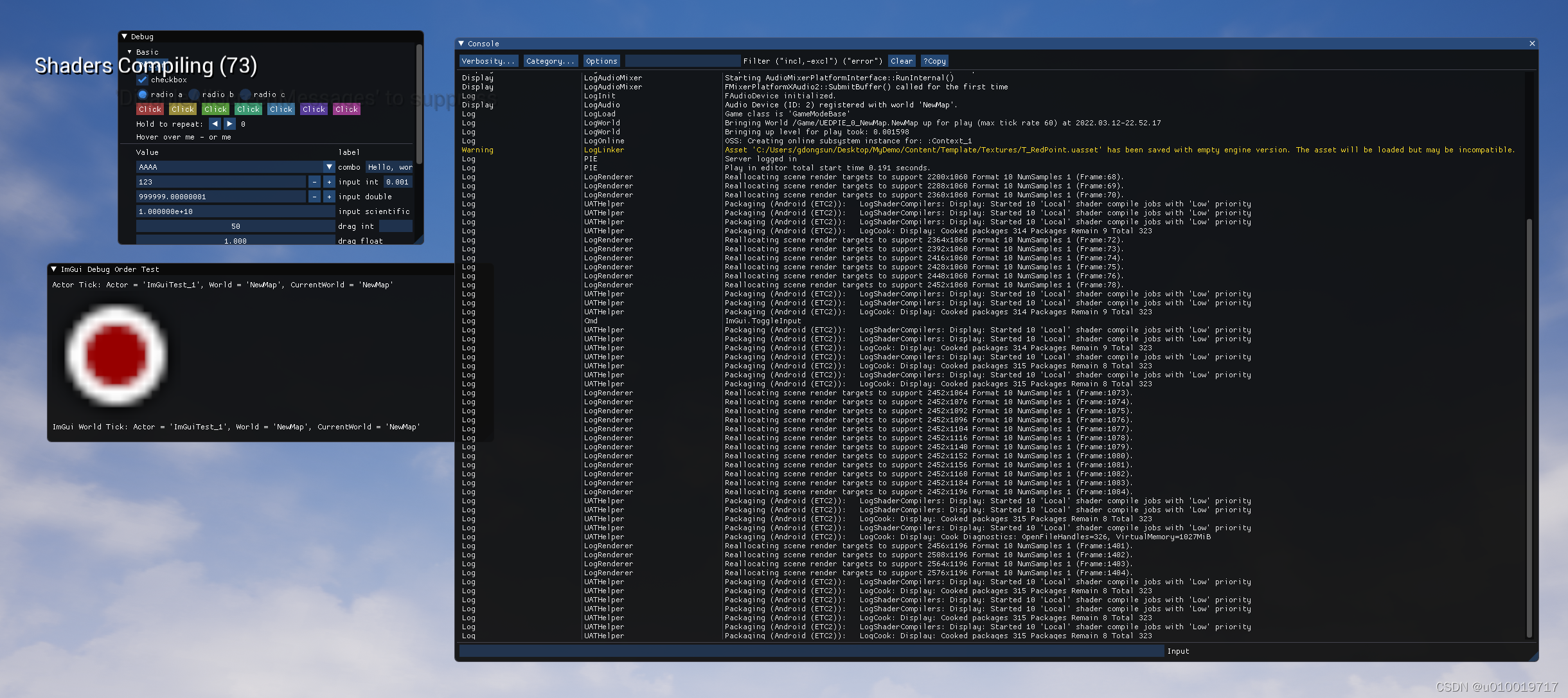Click right arrow repeat button

[x=229, y=123]
